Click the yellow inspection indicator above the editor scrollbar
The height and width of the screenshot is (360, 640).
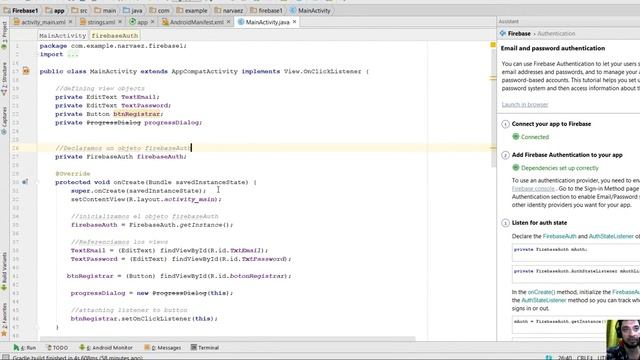tap(493, 44)
